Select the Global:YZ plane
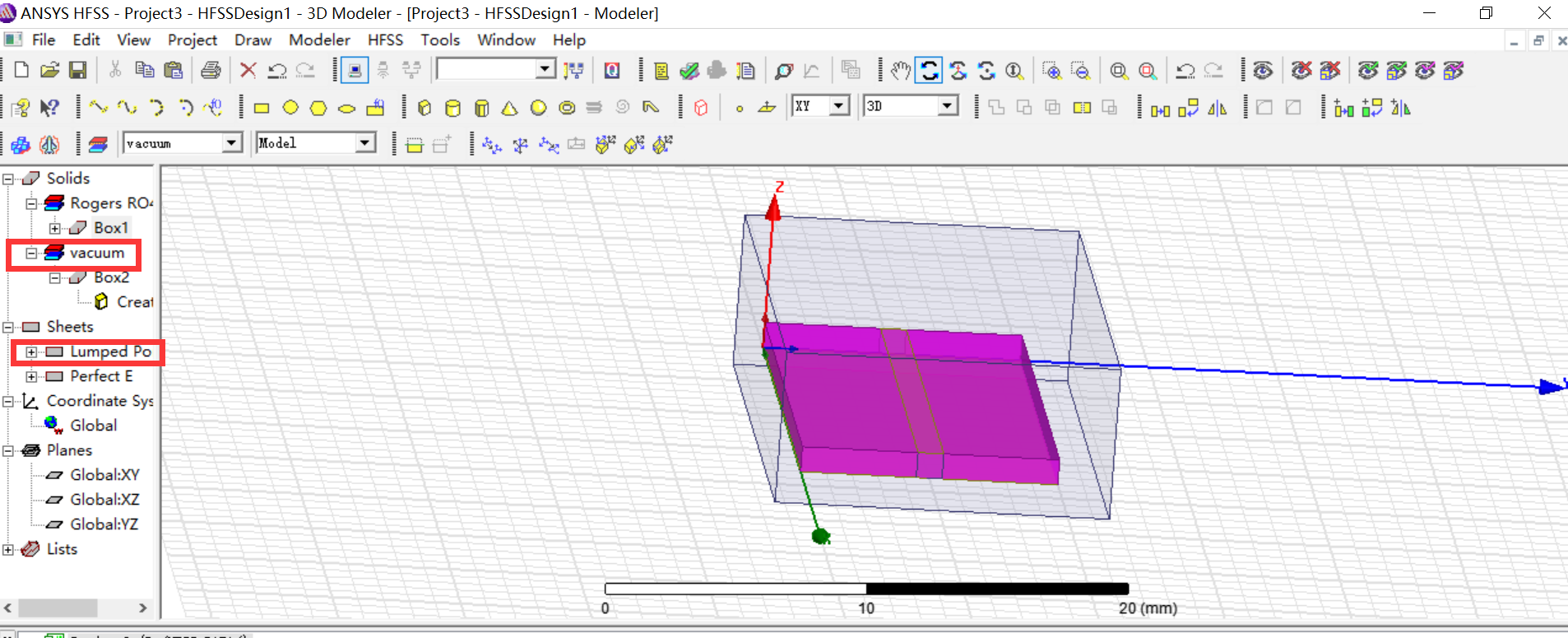1568x638 pixels. tap(104, 524)
